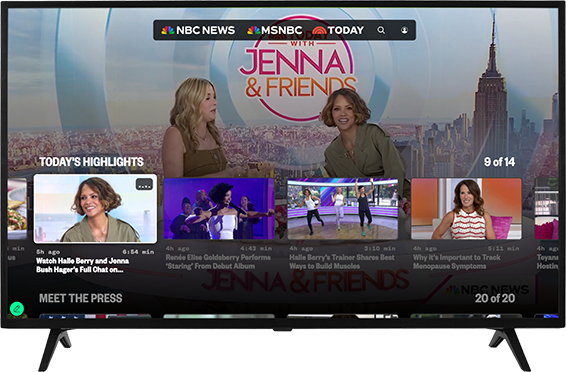
Task: Click the green pencil edit icon
Action: [x=17, y=309]
